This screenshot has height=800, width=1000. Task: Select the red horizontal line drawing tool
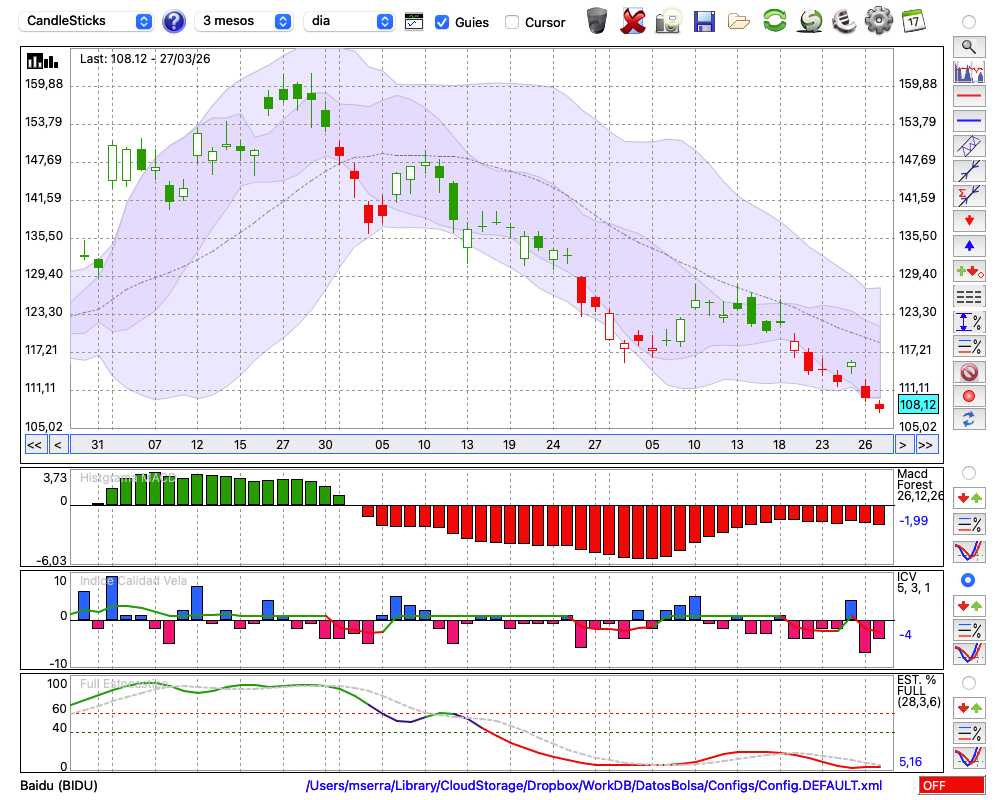968,97
